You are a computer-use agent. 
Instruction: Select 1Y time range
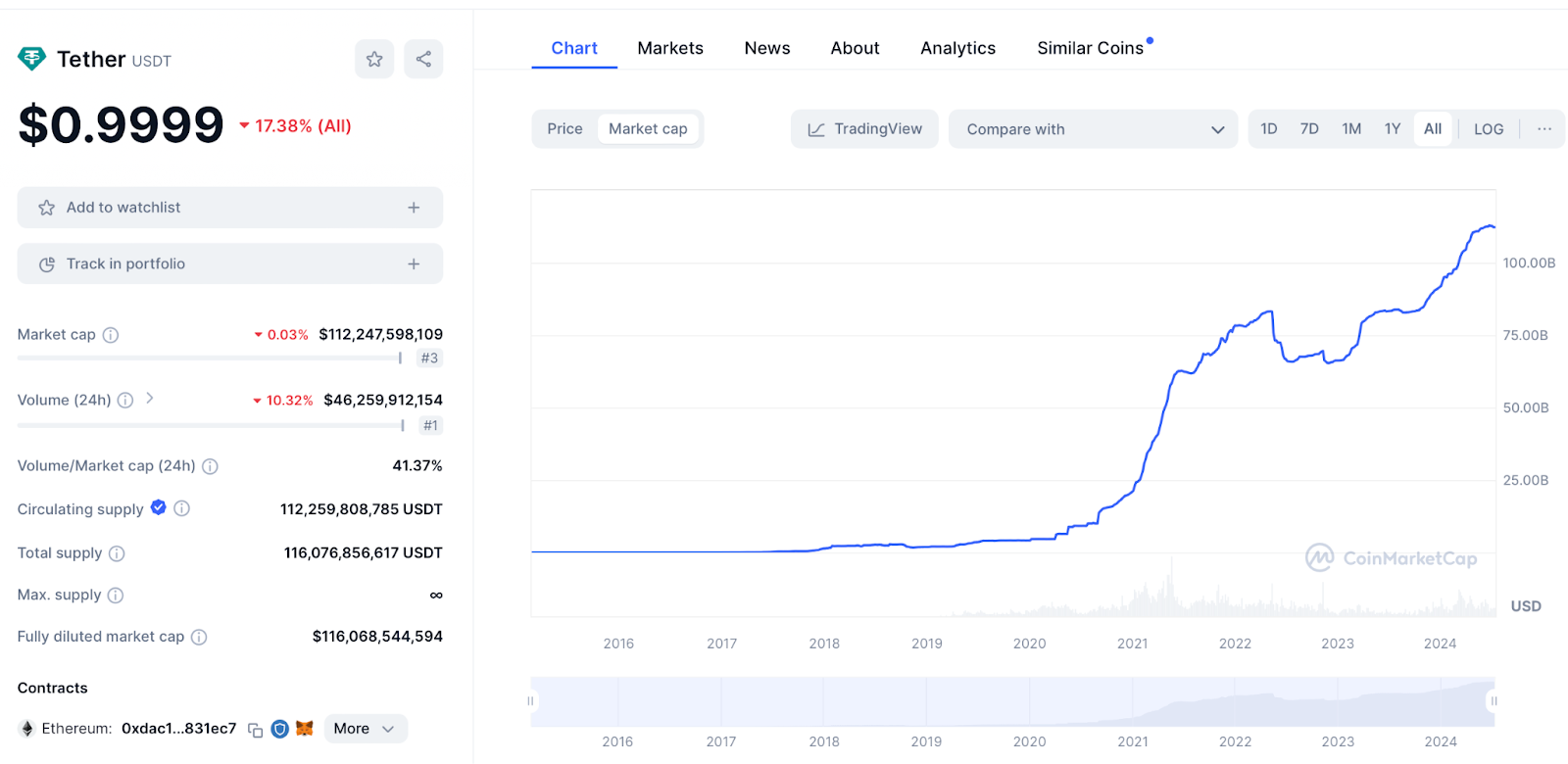coord(1393,128)
